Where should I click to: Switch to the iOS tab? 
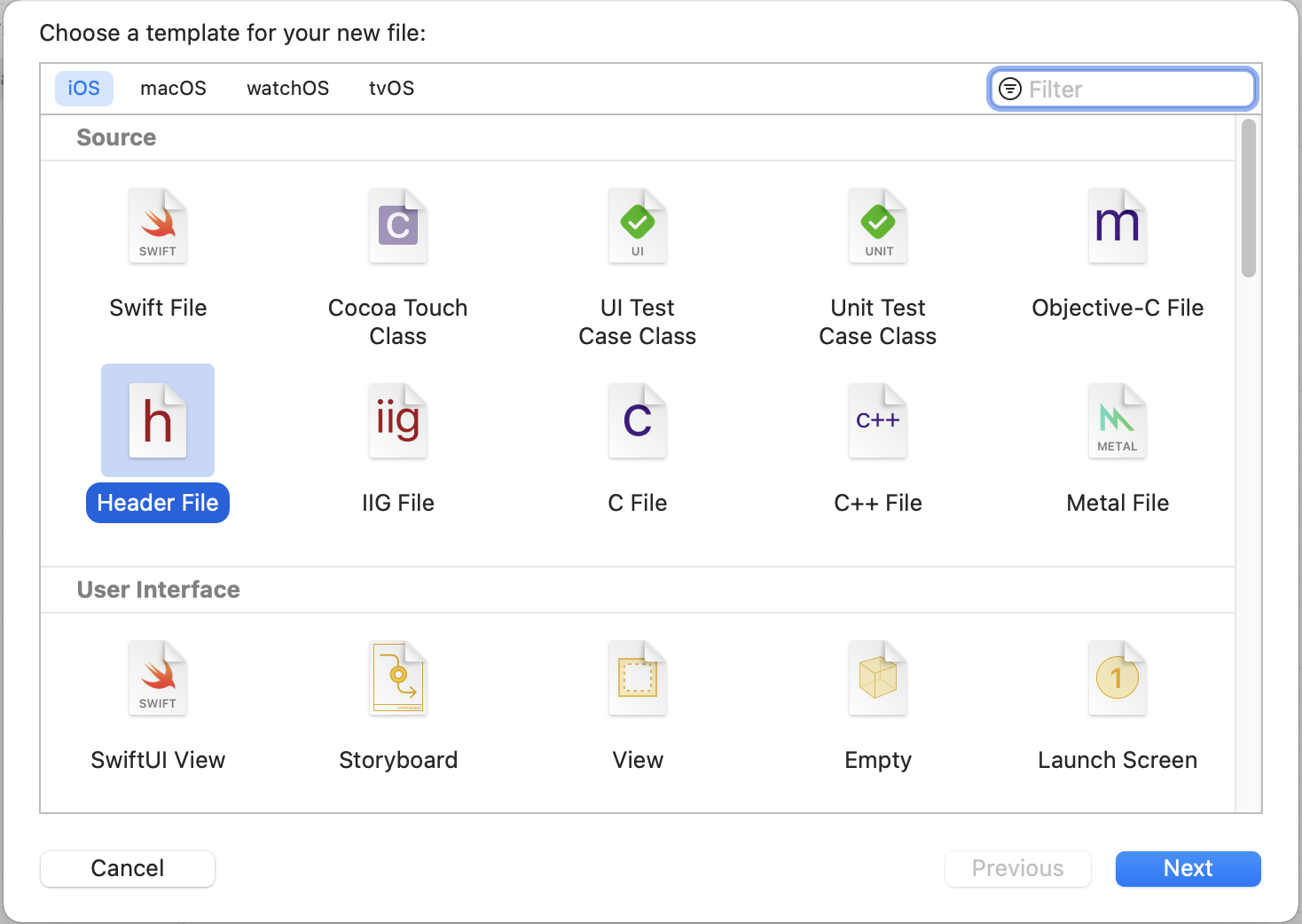84,89
